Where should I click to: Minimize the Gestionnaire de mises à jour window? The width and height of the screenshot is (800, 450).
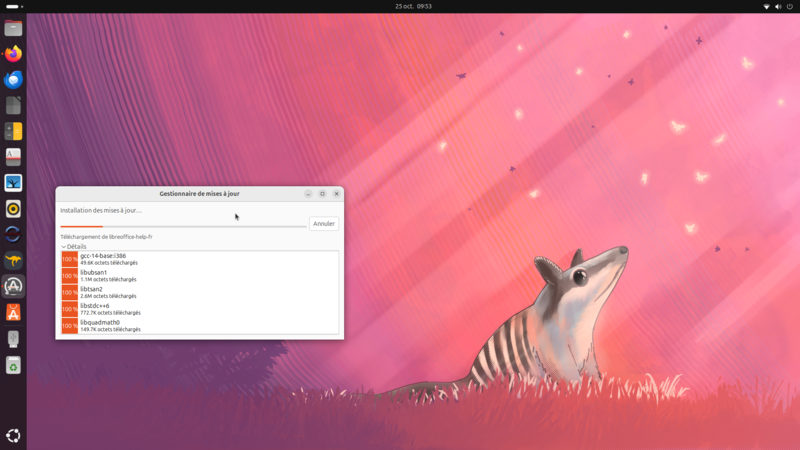pyautogui.click(x=308, y=194)
